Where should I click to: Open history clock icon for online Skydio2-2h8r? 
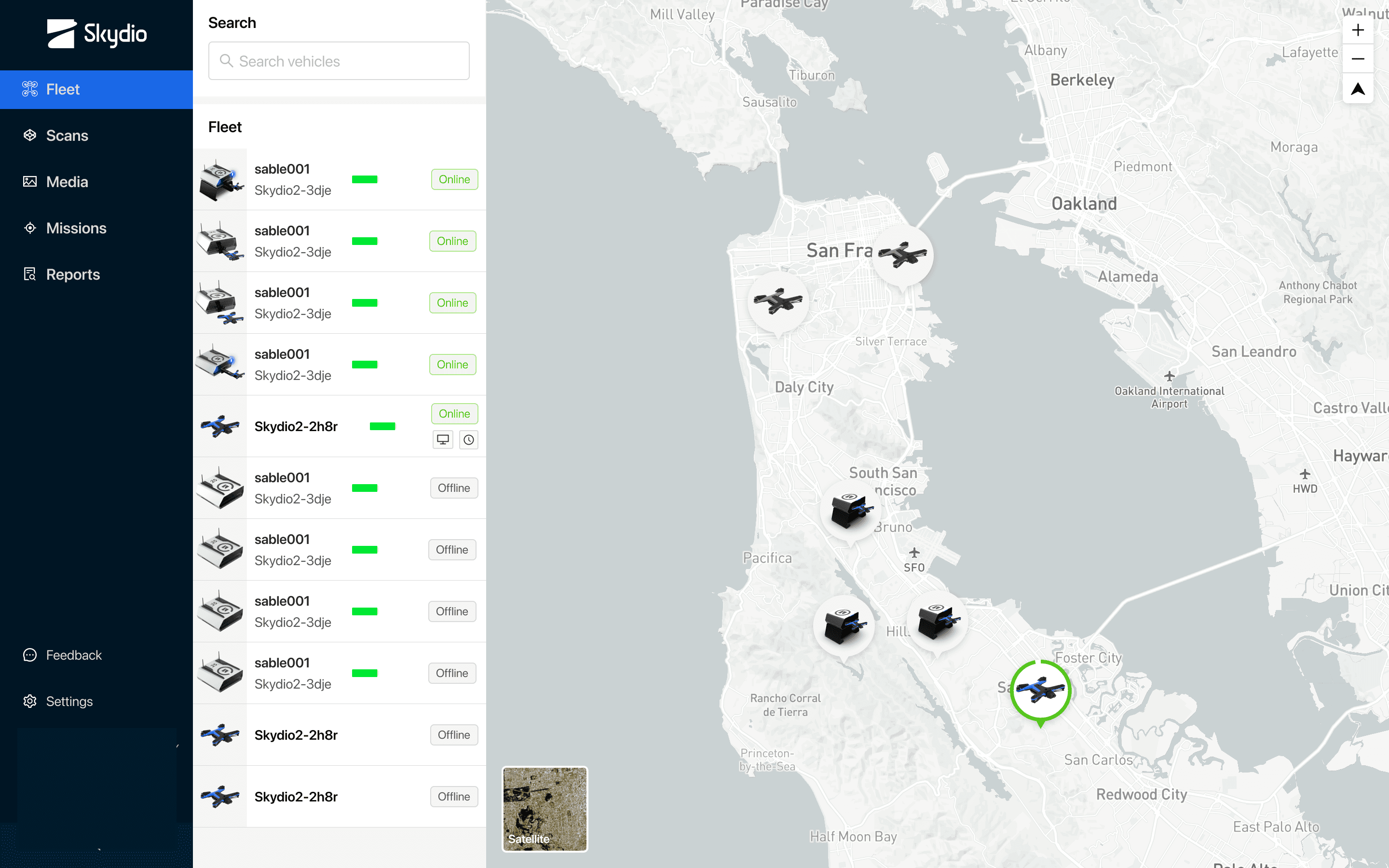469,440
